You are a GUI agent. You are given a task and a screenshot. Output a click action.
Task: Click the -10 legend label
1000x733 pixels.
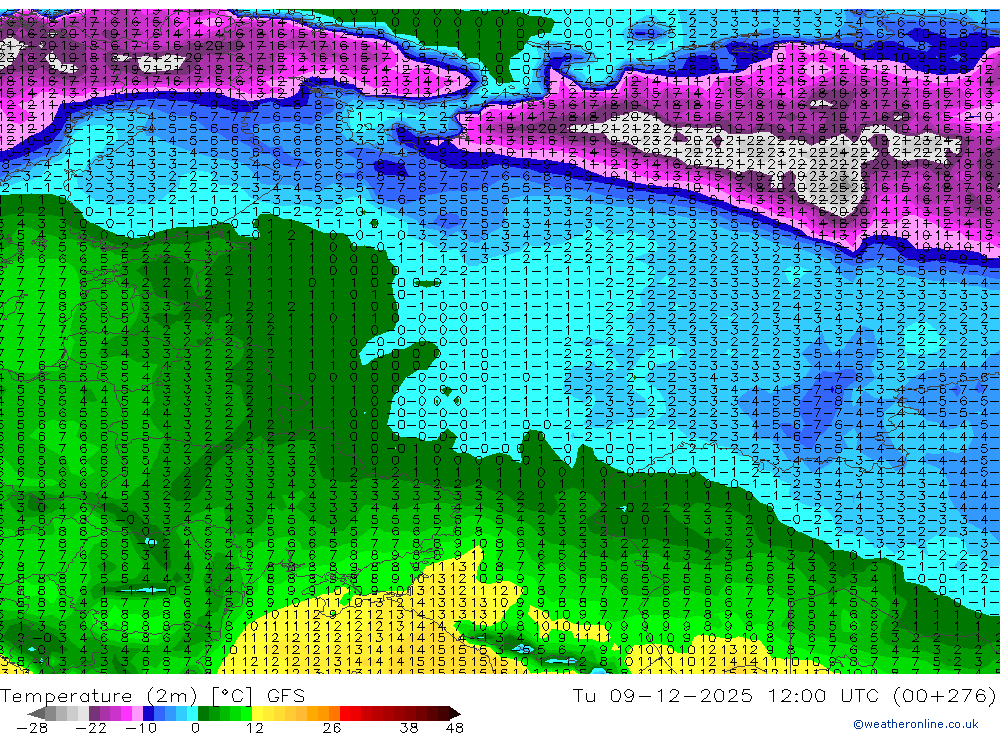141,728
